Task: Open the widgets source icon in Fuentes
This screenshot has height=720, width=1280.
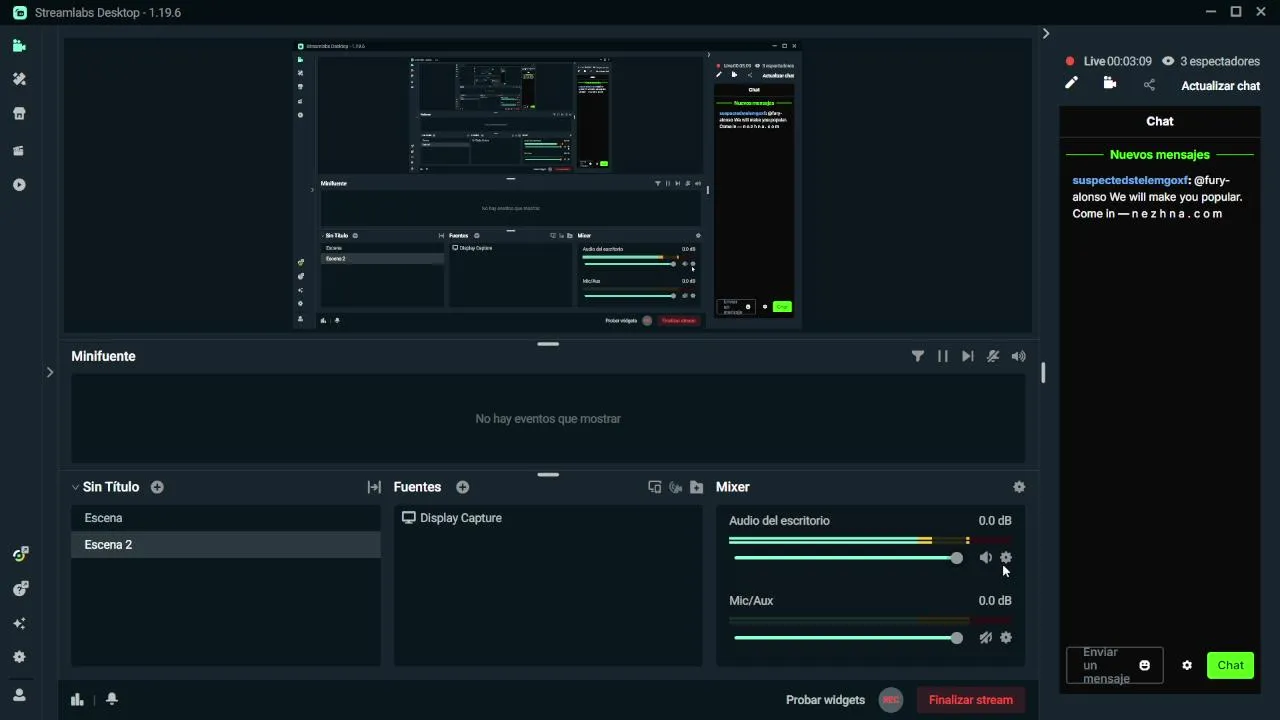Action: click(655, 487)
